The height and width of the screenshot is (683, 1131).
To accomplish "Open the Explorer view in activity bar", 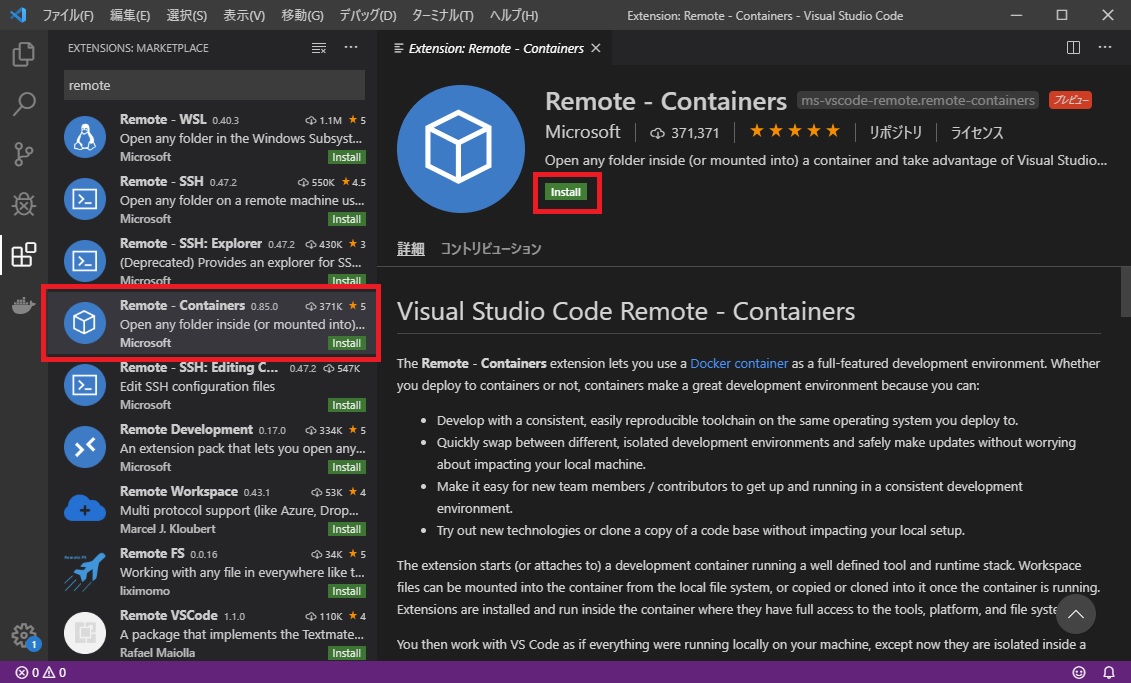I will [24, 54].
